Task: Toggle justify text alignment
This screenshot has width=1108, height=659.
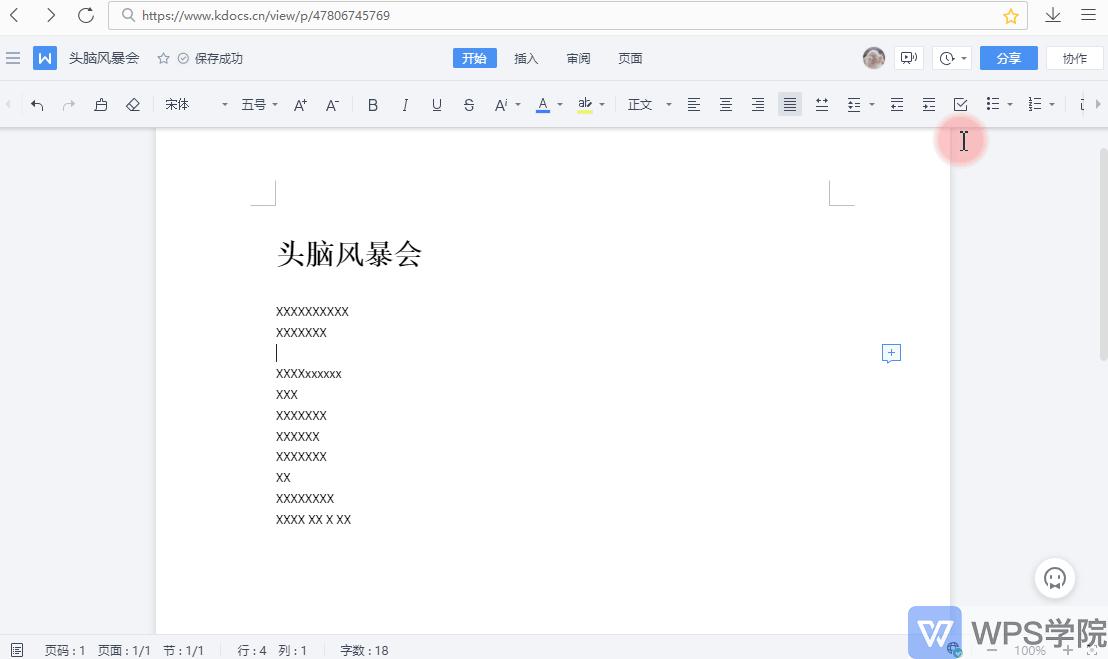Action: pos(790,104)
